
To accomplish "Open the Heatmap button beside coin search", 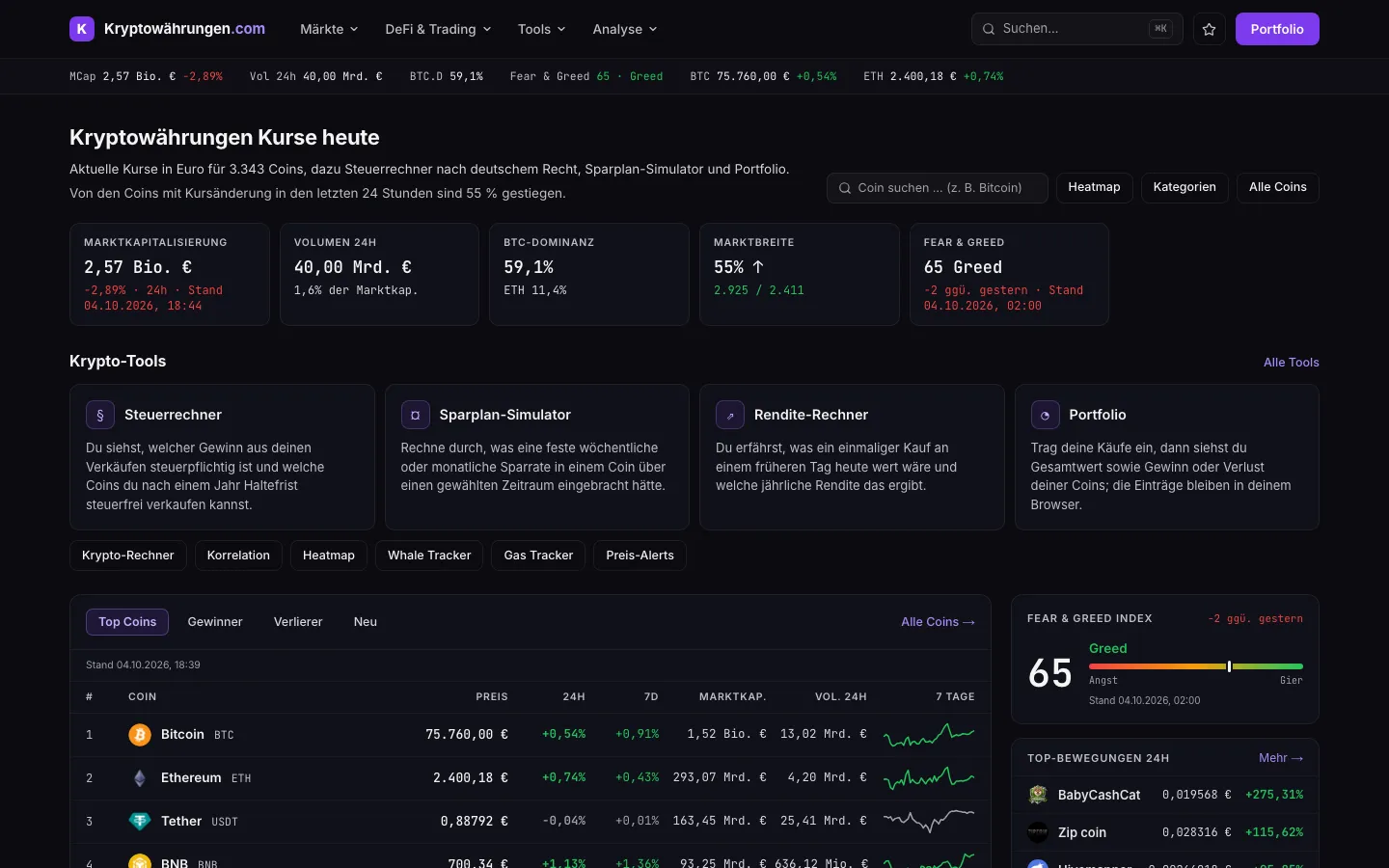I will pos(1094,187).
